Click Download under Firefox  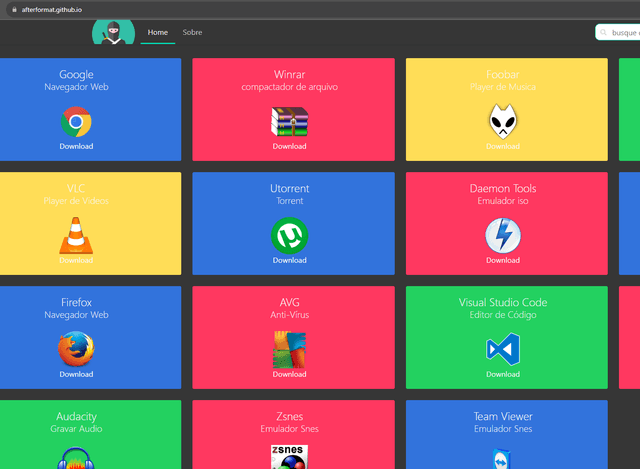click(x=76, y=374)
